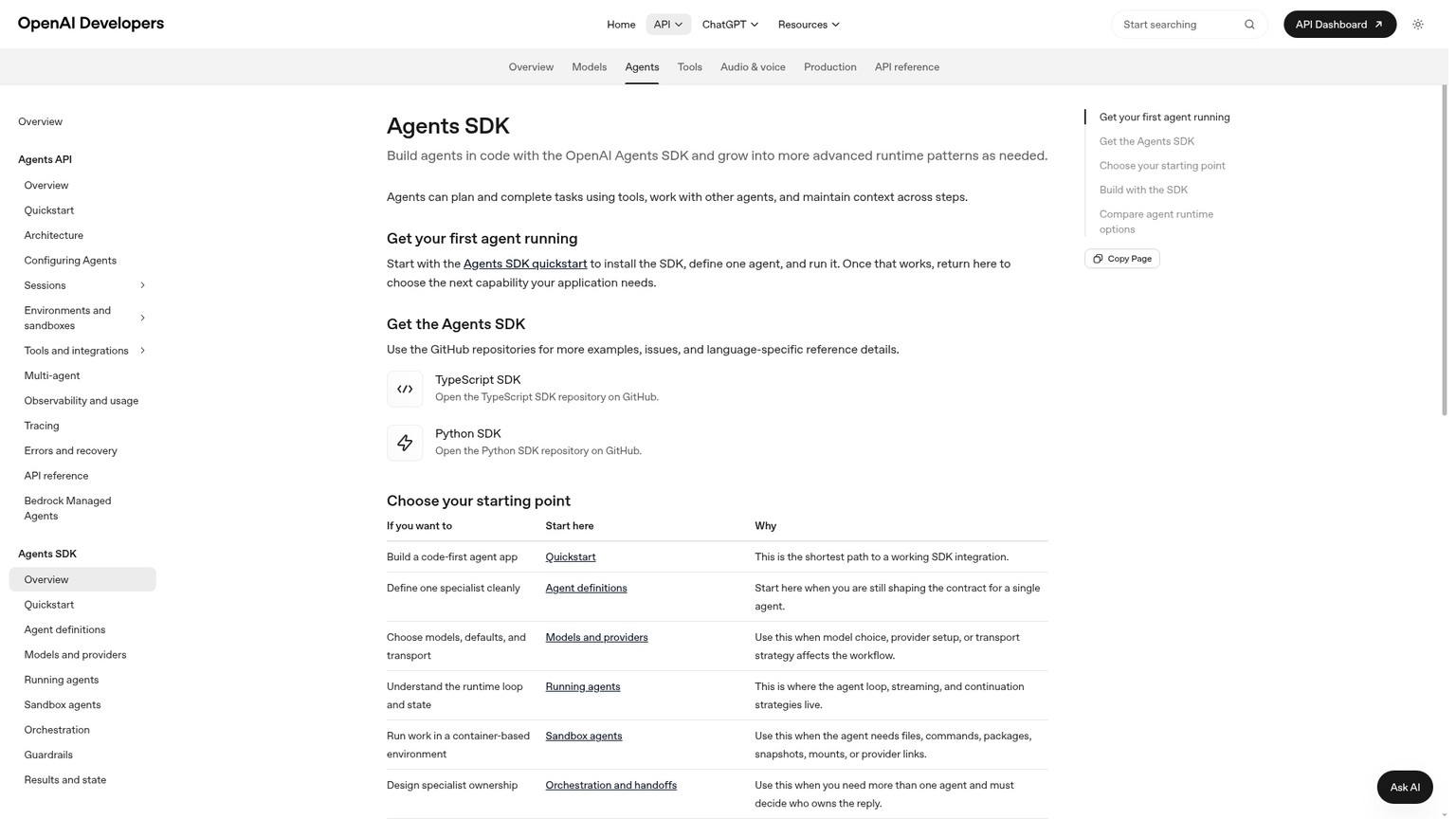Expand Environments and sandboxes section
This screenshot has height=819, width=1456.
pos(142,318)
